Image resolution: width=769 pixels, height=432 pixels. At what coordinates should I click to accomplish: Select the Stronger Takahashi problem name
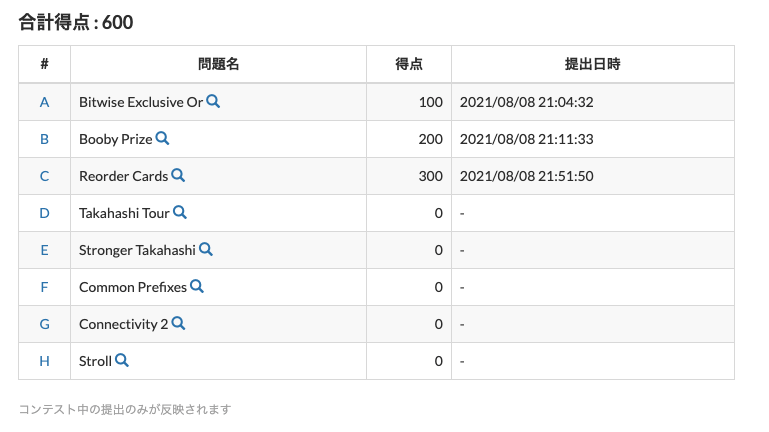[x=137, y=250]
